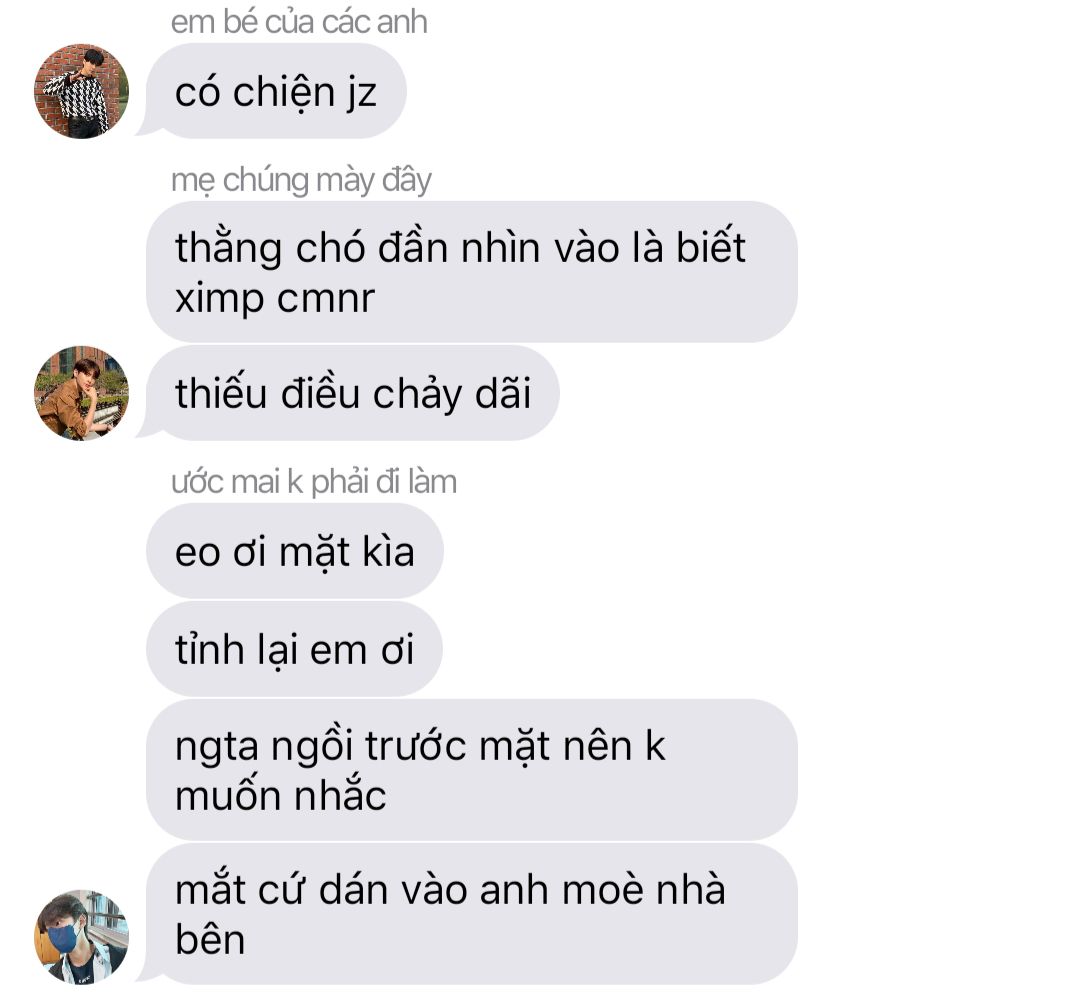Tap the brown-jacket profile picture
This screenshot has height=1001, width=1080.
[81, 393]
